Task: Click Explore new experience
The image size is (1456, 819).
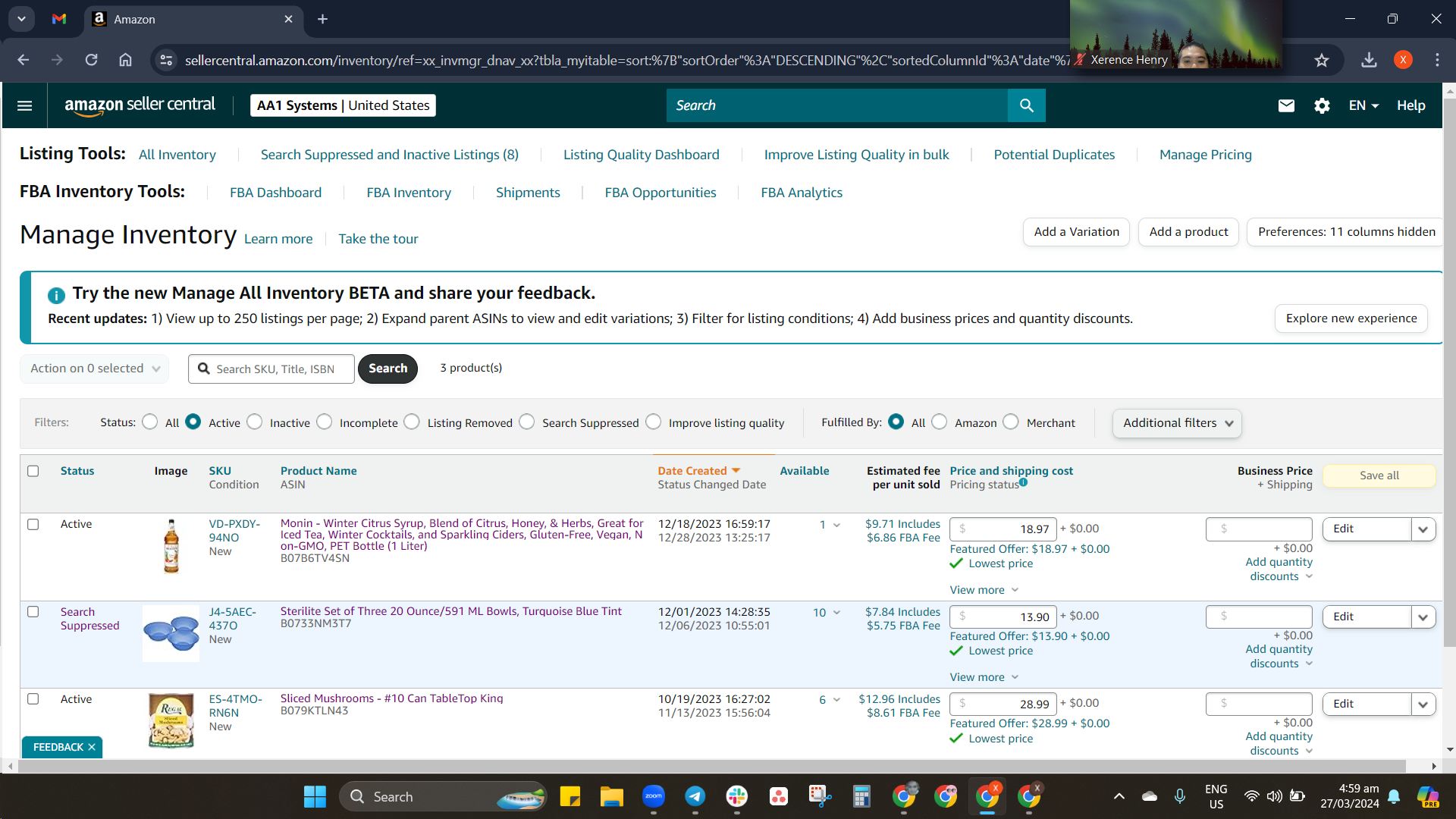Action: pyautogui.click(x=1351, y=318)
